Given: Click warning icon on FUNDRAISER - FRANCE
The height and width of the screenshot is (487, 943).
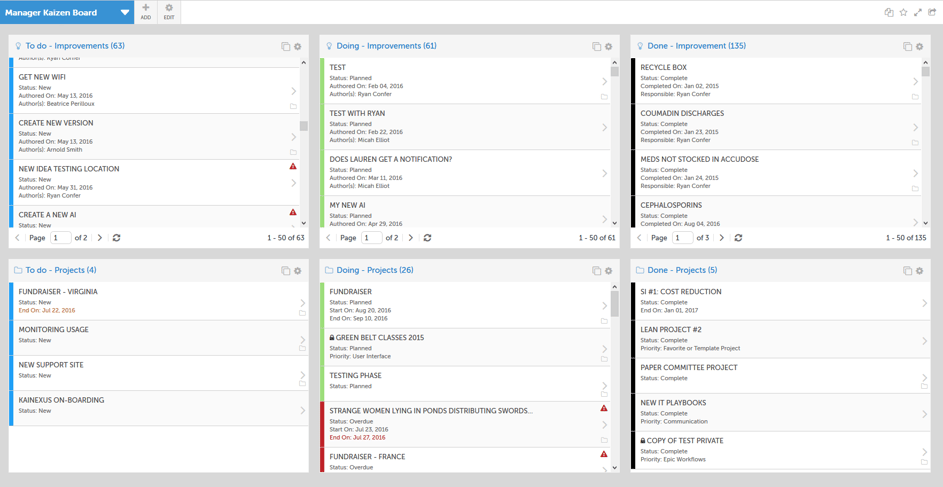Looking at the screenshot, I should [604, 454].
